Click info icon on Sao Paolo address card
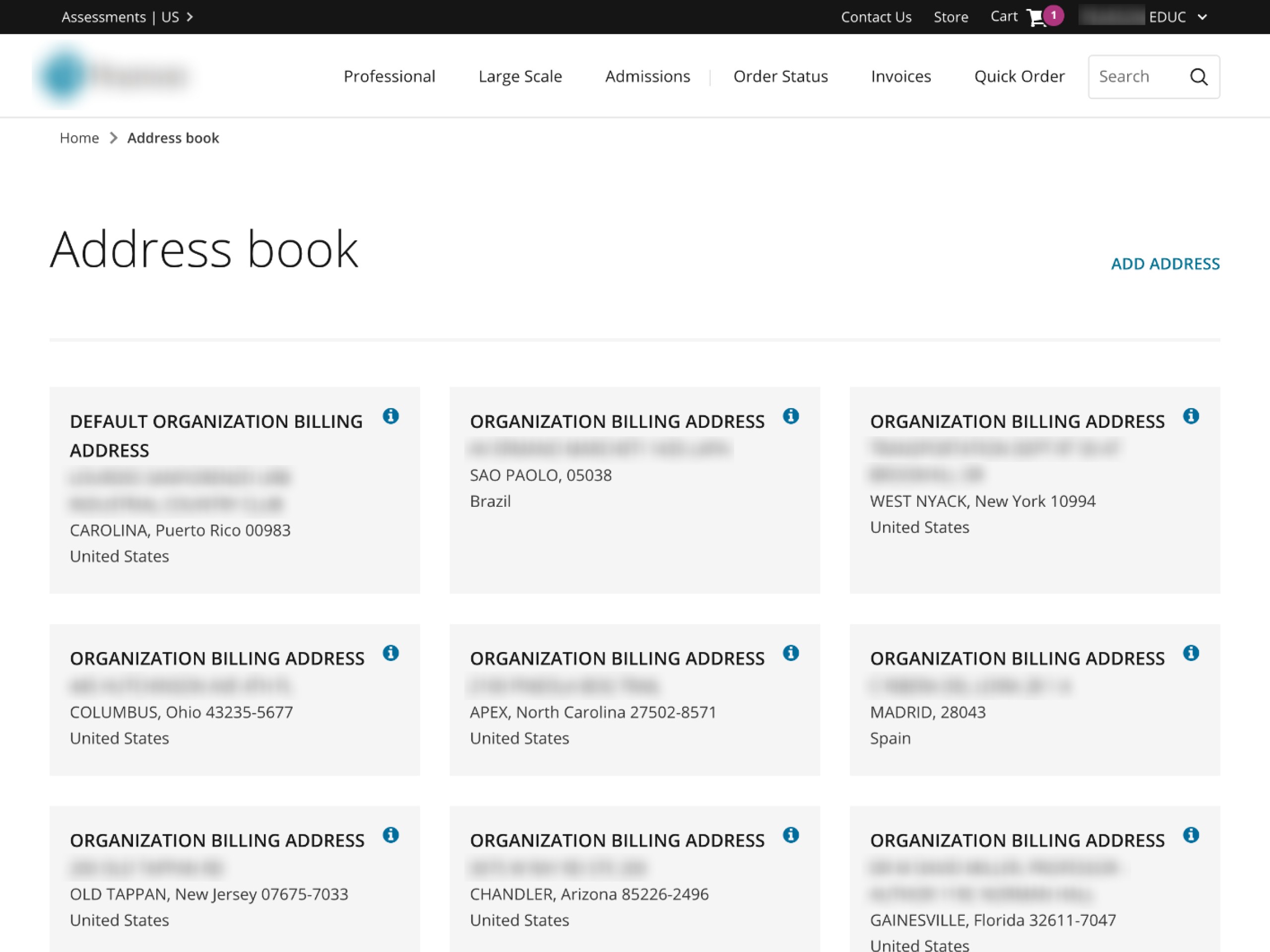Viewport: 1270px width, 952px height. click(x=791, y=416)
